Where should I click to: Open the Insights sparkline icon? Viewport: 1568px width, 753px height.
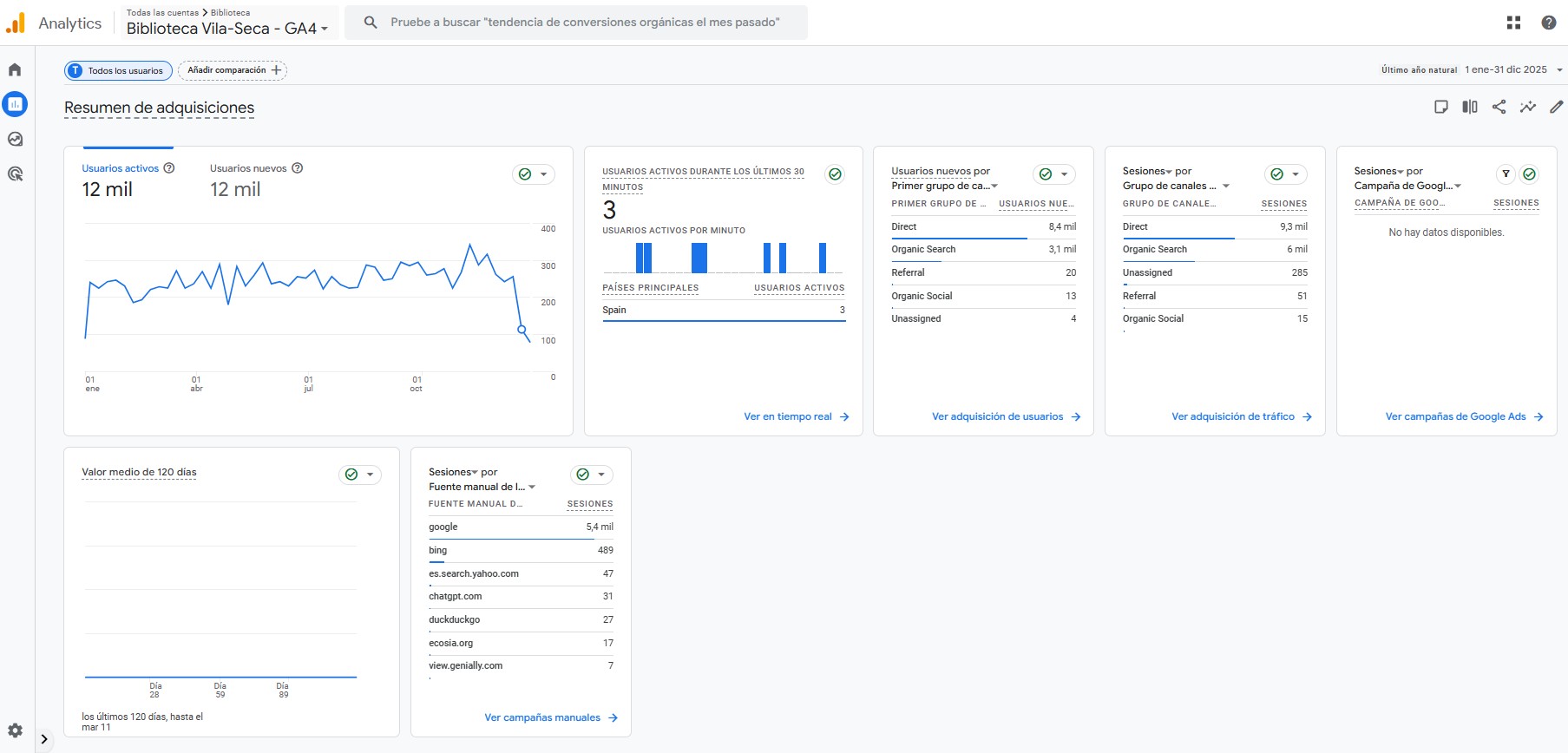coord(1527,107)
